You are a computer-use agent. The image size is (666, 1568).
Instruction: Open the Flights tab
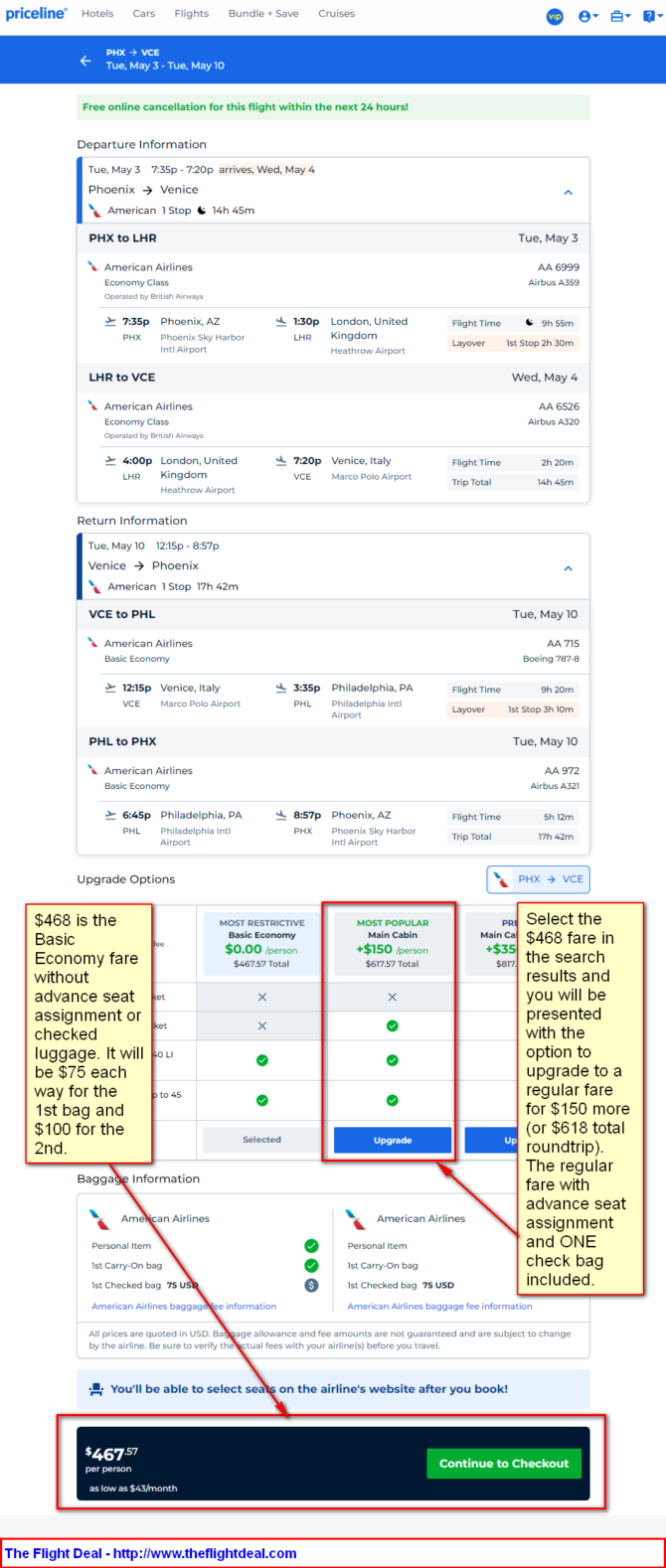click(x=192, y=14)
